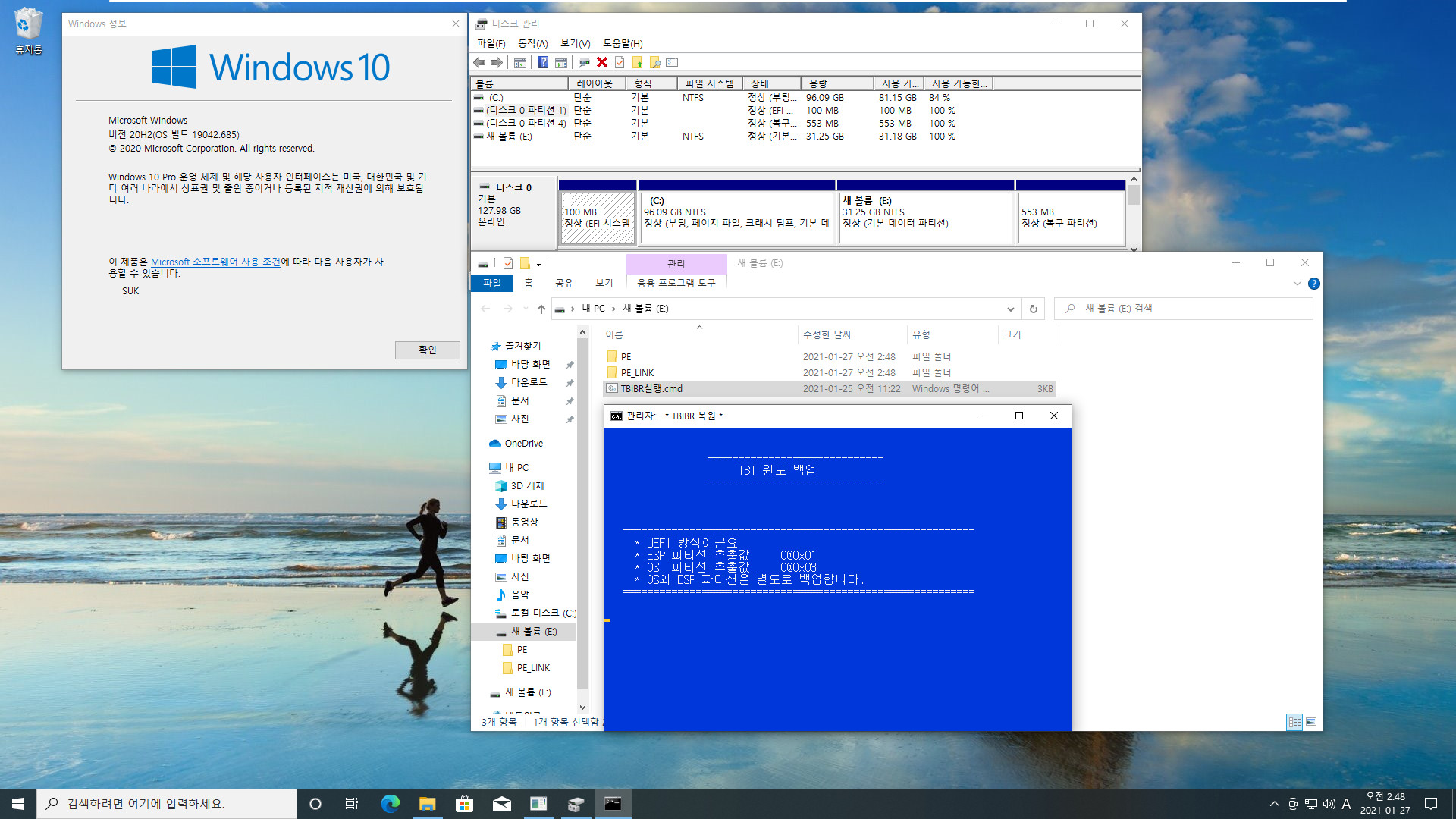This screenshot has height=819, width=1456.
Task: Select the TBIBR실행.cmd file
Action: 829,389
